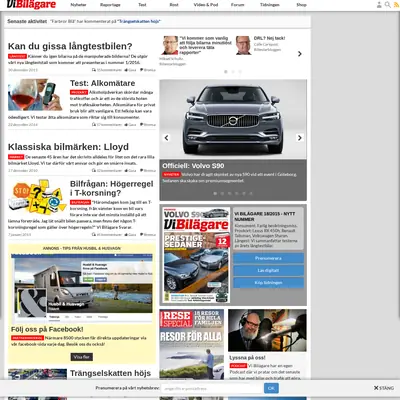The height and width of the screenshot is (400, 400).
Task: Focus the newsletter email input field
Action: click(x=212, y=388)
